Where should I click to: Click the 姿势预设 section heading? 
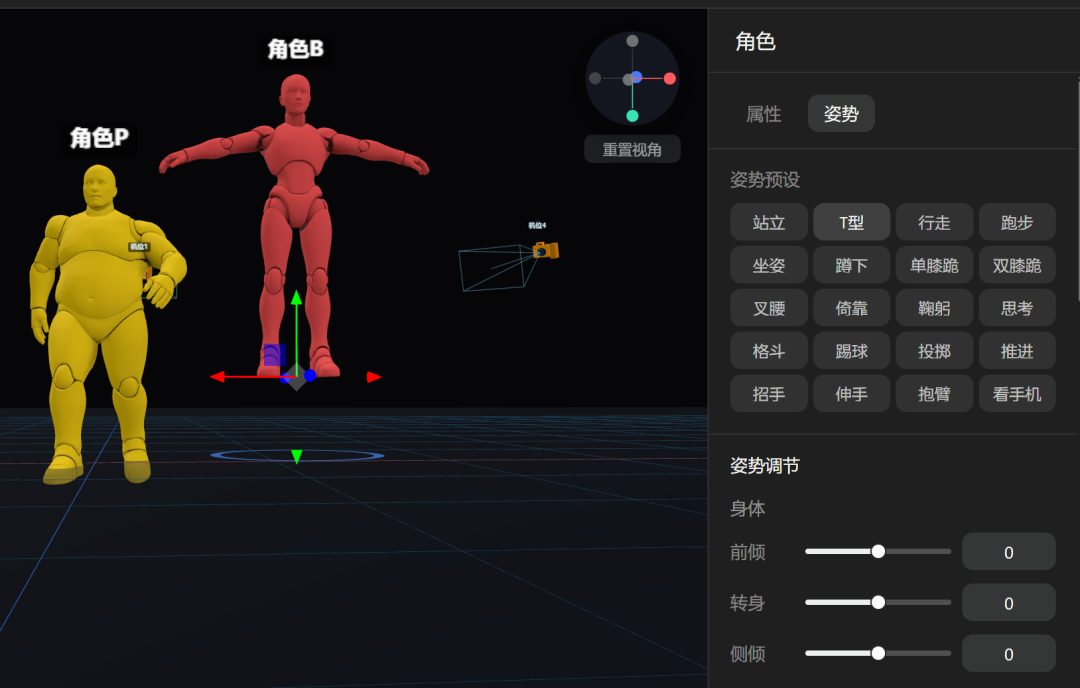[765, 180]
